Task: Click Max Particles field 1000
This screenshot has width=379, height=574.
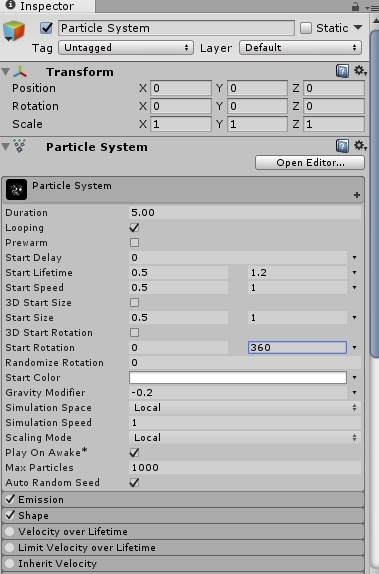Action: click(x=245, y=468)
